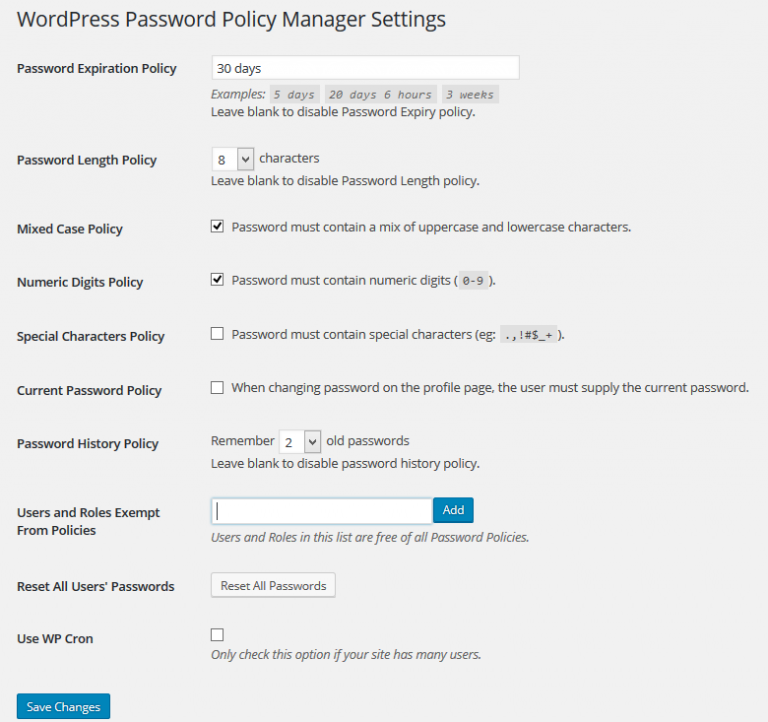Image resolution: width=768 pixels, height=722 pixels.
Task: Click the WordPress Password Policy Manager Settings heading
Action: [232, 20]
